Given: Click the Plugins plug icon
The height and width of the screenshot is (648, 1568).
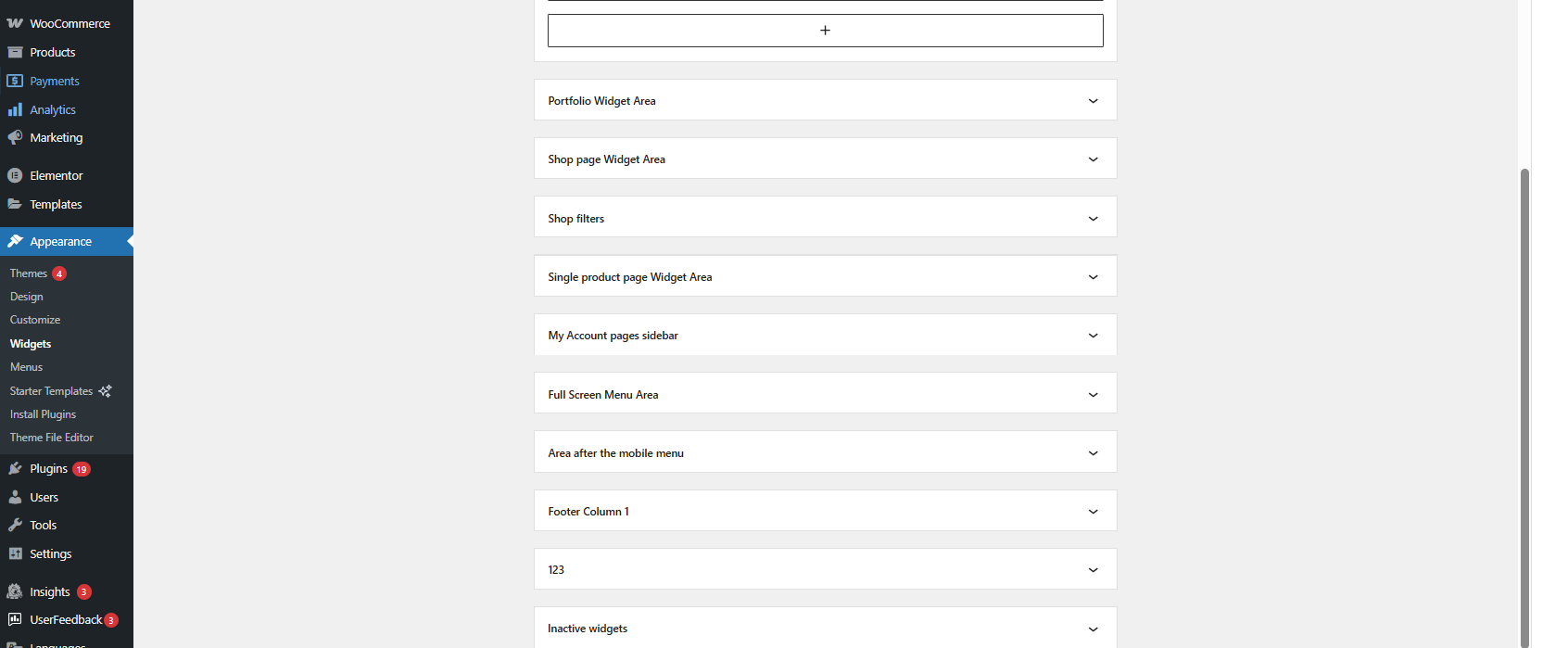Looking at the screenshot, I should coord(15,468).
